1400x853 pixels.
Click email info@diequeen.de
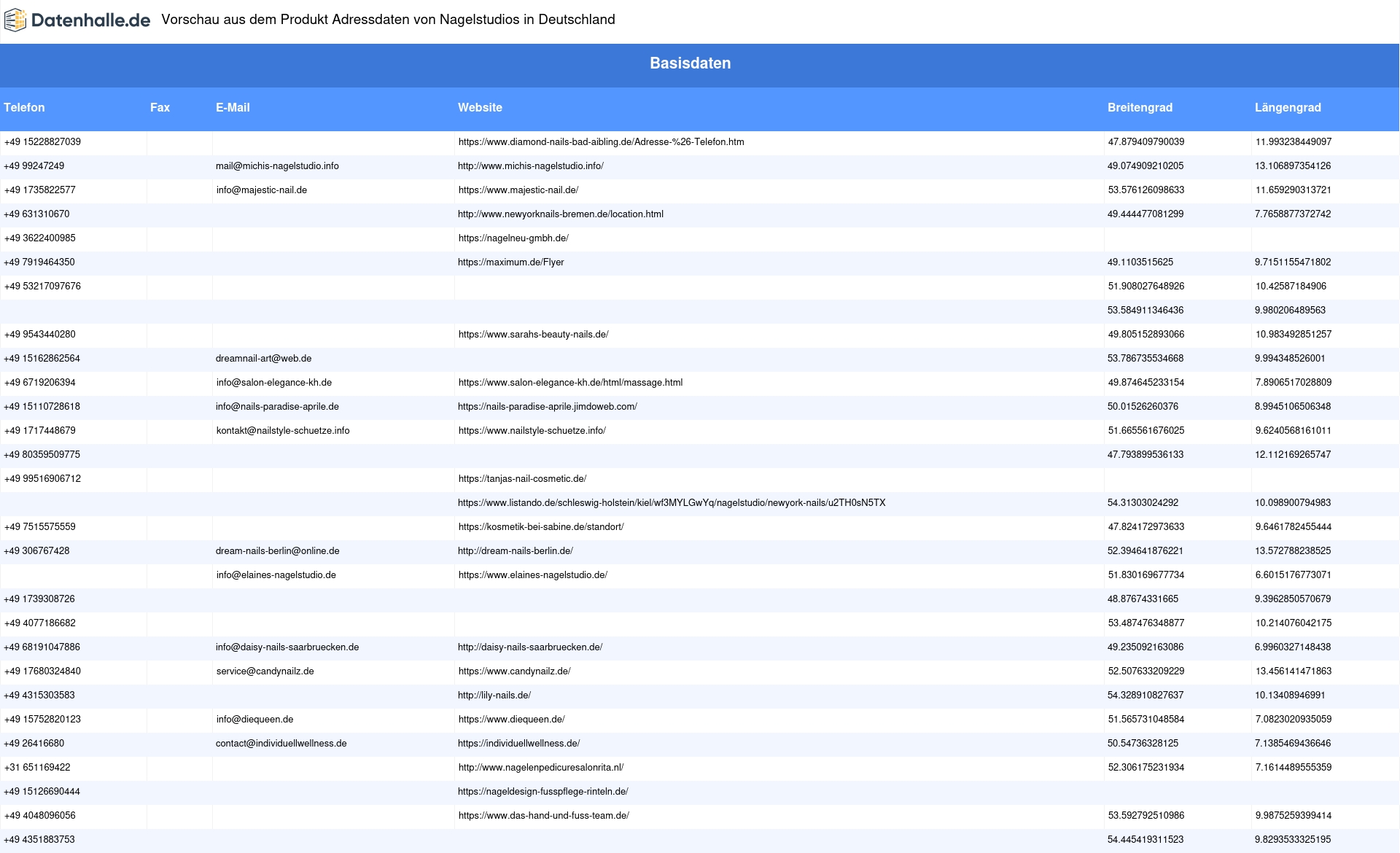click(x=255, y=720)
